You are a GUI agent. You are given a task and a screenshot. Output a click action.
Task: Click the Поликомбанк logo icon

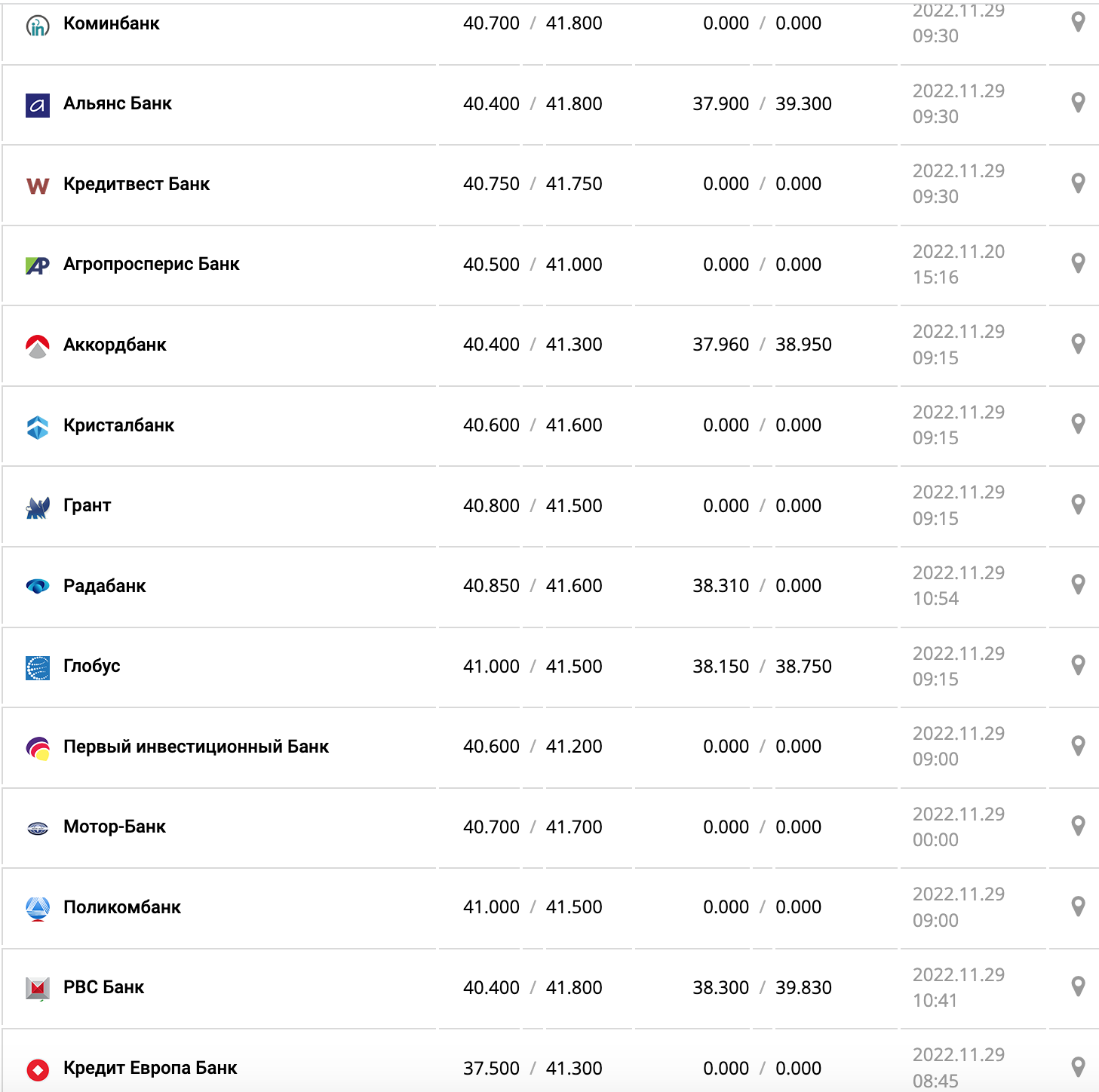point(38,909)
